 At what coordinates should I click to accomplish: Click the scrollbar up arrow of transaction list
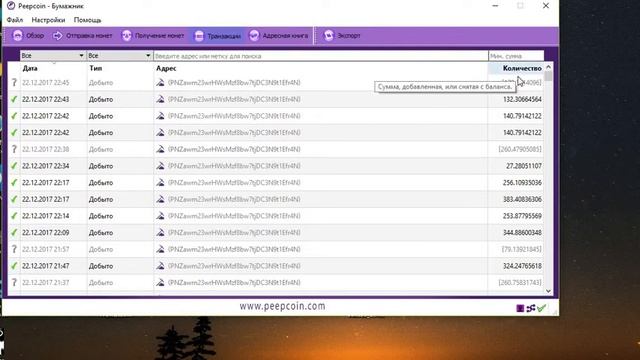coord(549,67)
